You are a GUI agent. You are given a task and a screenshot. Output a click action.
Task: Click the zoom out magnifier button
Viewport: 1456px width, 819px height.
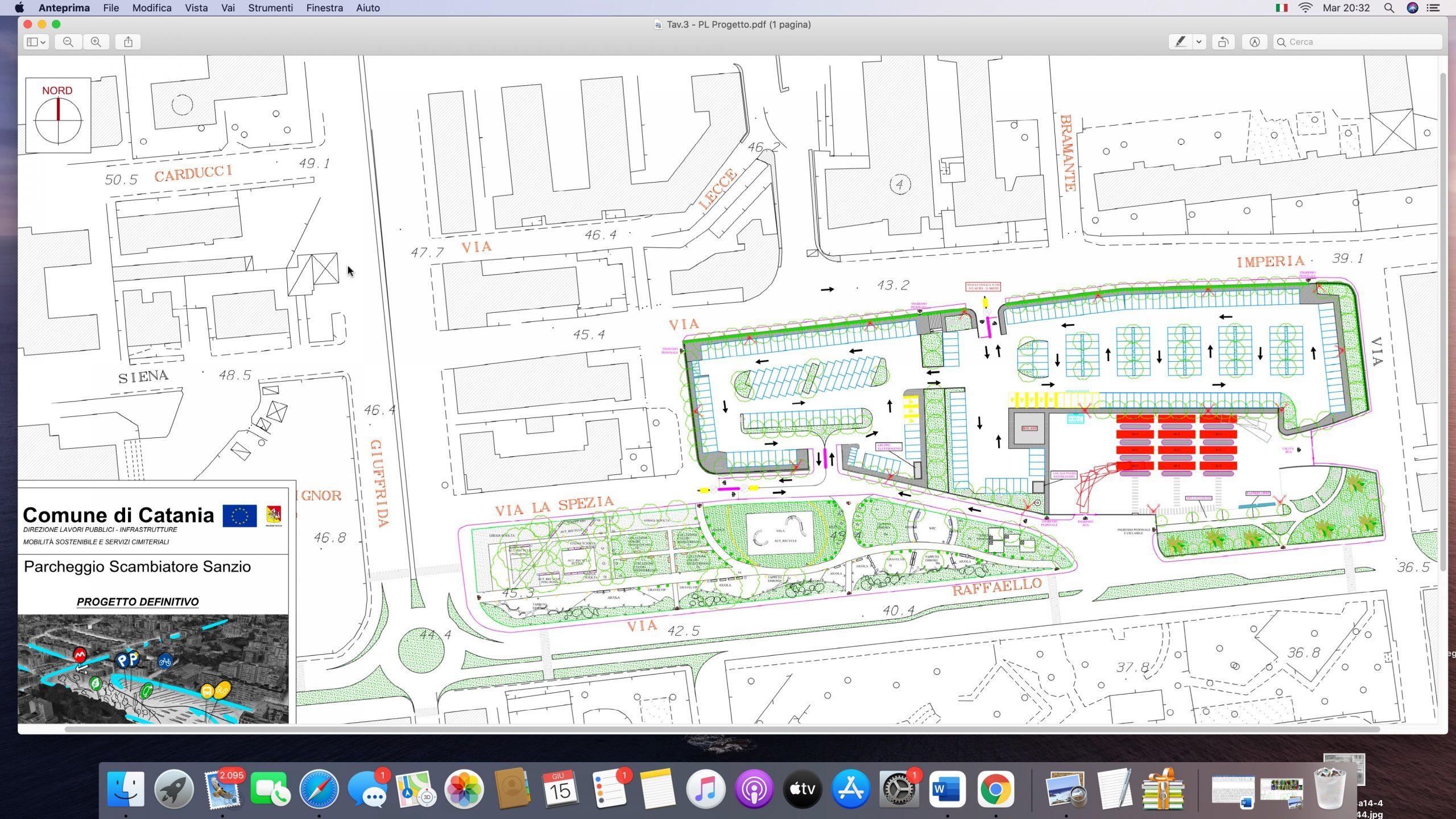tap(68, 42)
